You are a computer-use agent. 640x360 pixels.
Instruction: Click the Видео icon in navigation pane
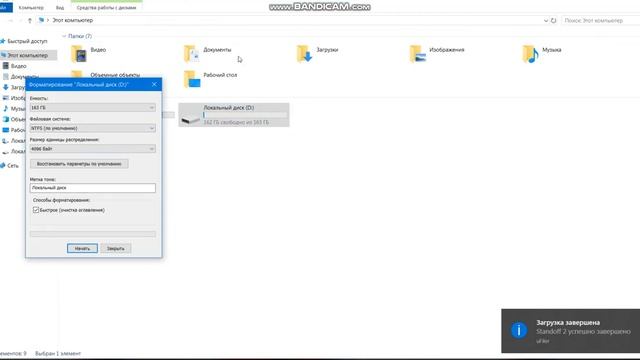(6, 66)
